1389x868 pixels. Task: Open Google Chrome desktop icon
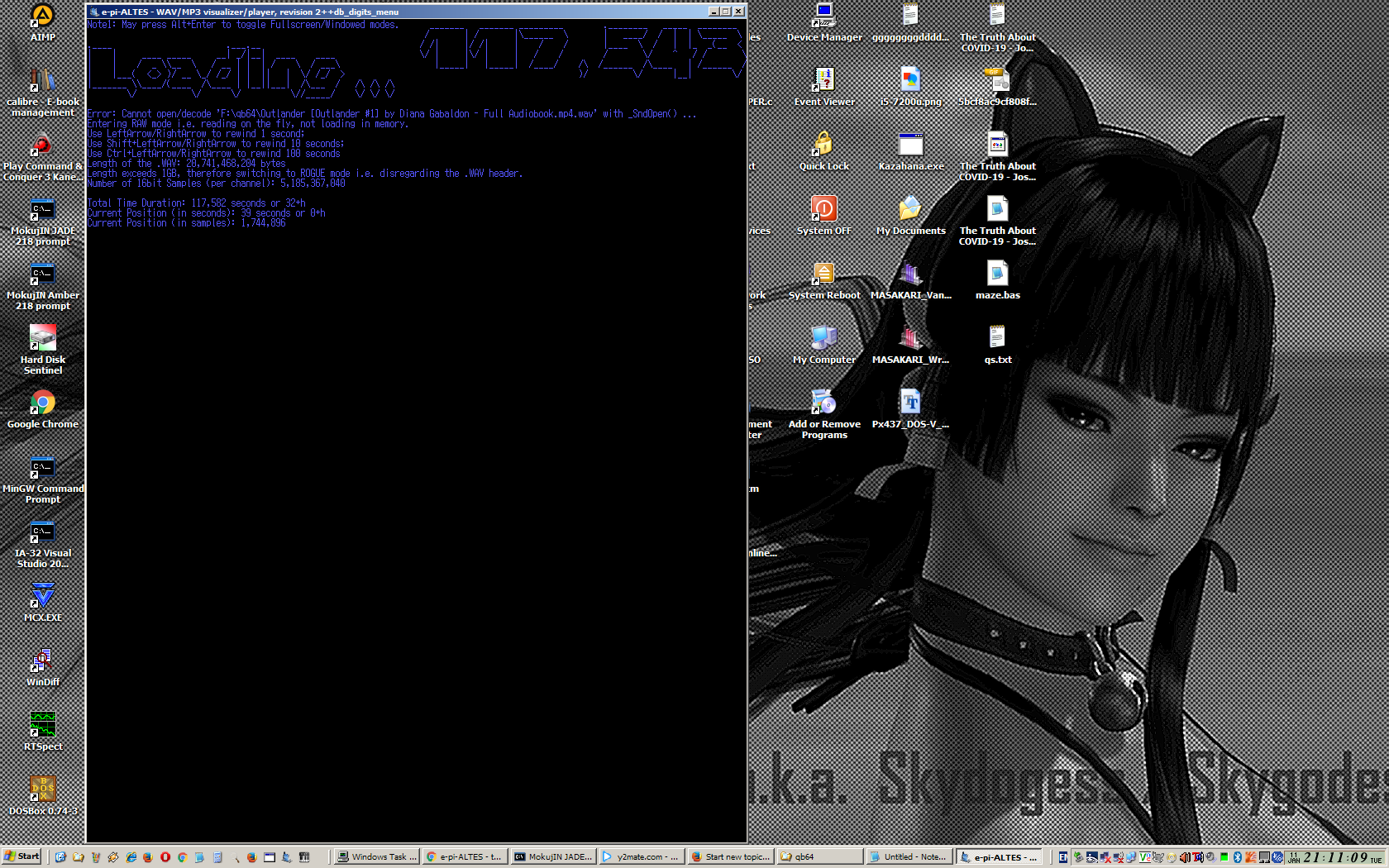coord(42,409)
